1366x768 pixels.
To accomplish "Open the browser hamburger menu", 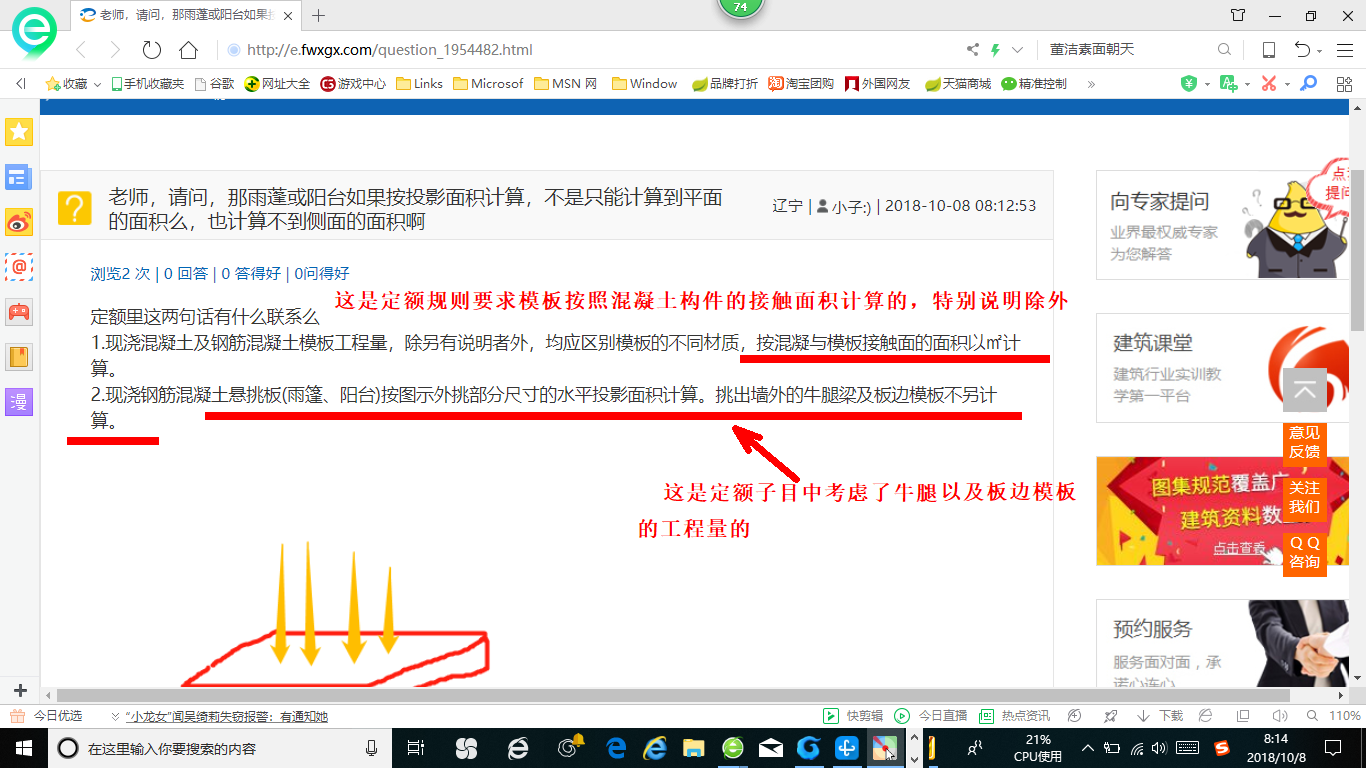I will [1343, 50].
